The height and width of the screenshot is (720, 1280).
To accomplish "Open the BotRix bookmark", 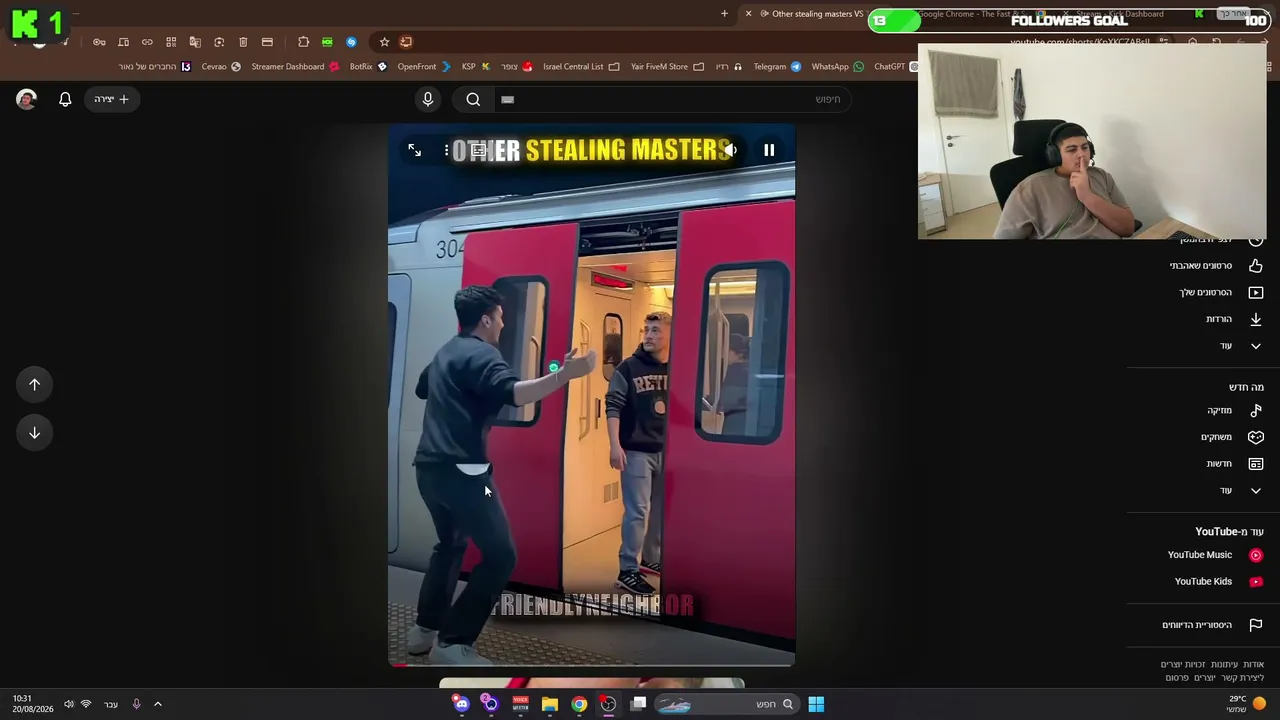I will click(x=368, y=67).
